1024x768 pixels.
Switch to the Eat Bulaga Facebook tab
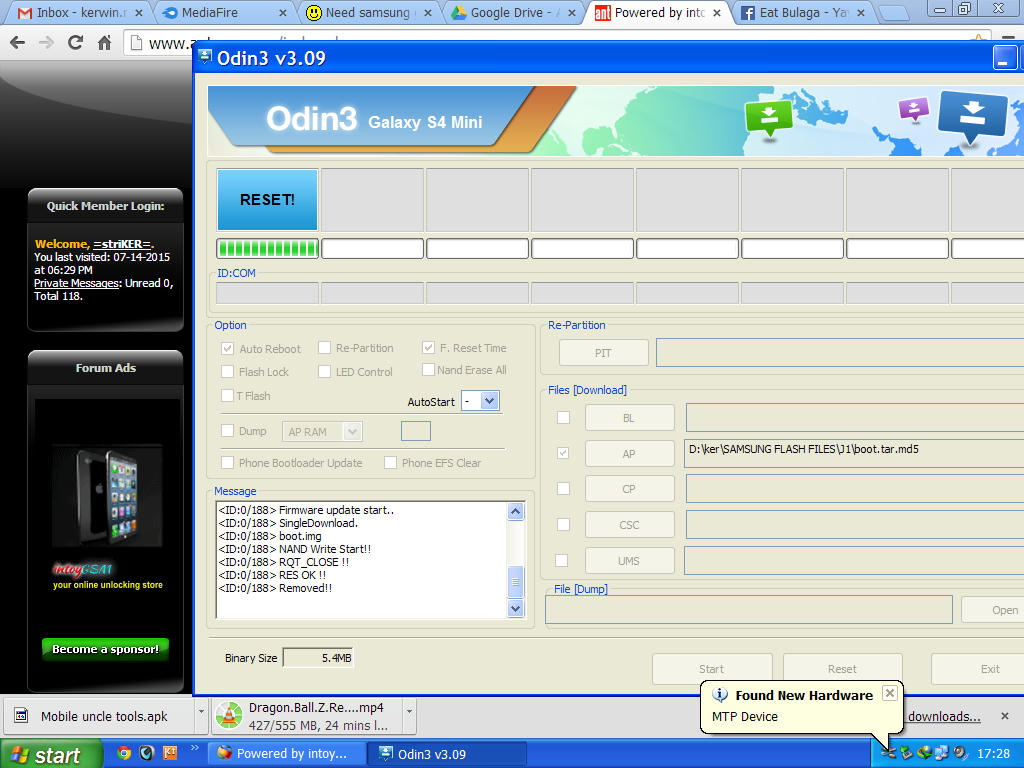tap(803, 12)
